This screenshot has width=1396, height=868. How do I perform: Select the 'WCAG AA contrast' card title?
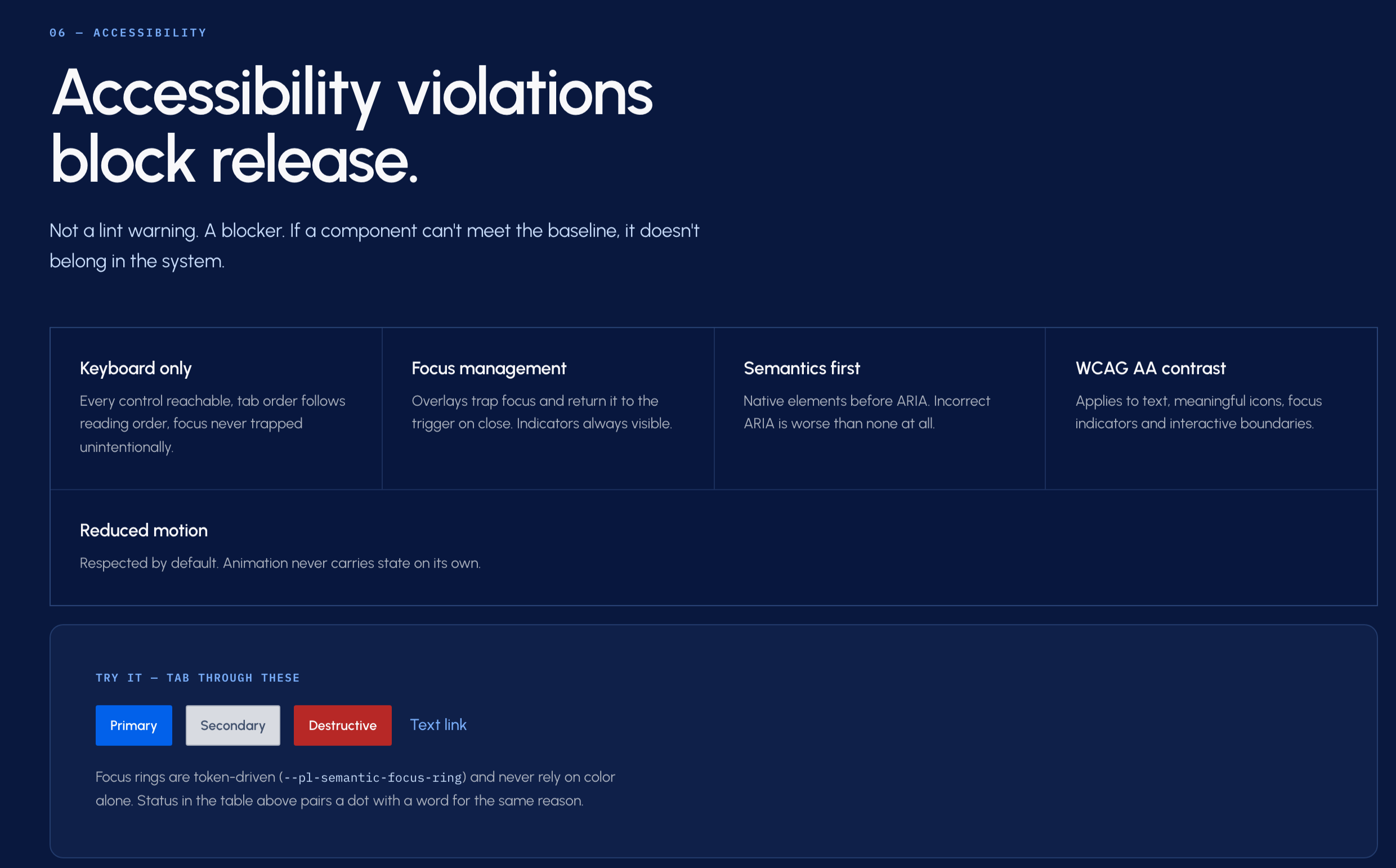[1151, 368]
